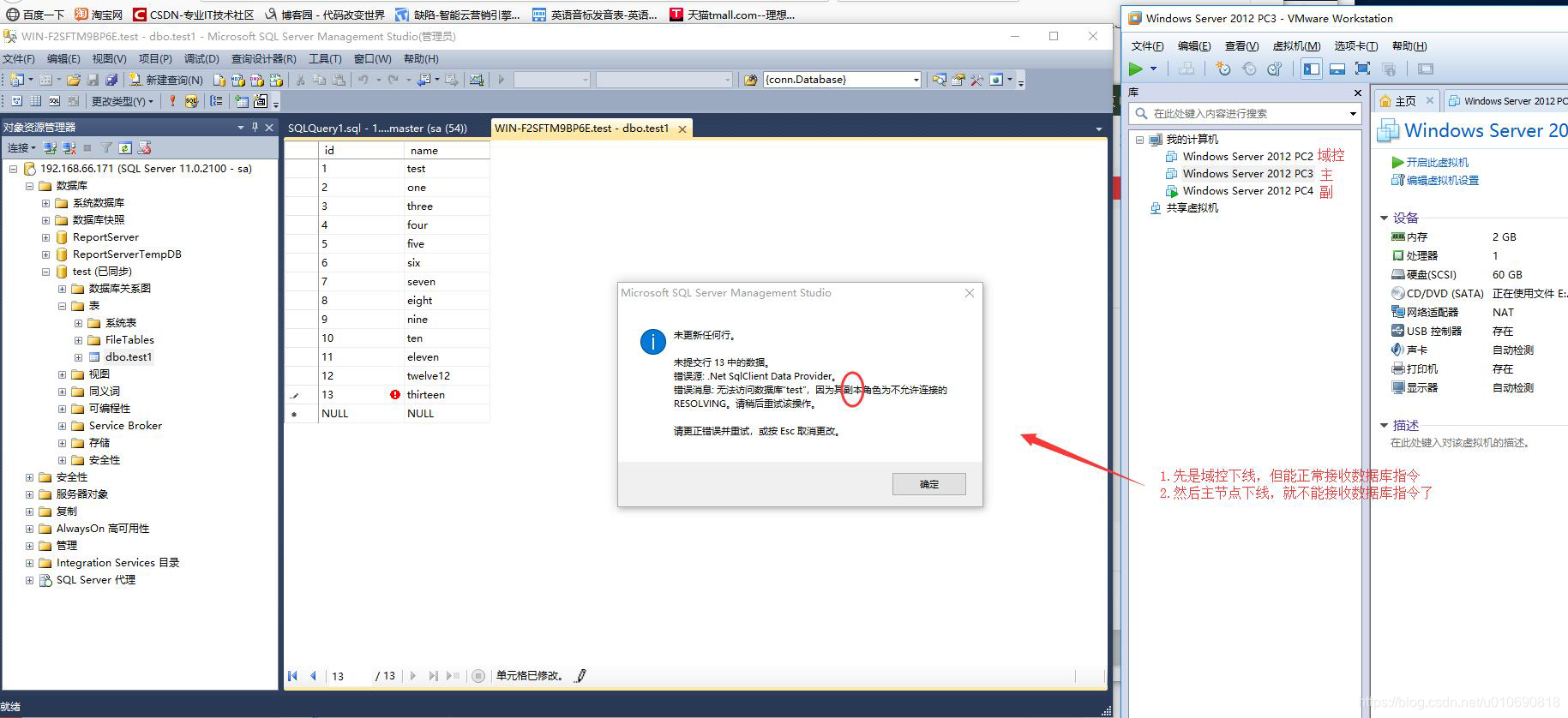
Task: Collapse the 我的计算机 node in VMware library
Action: tap(1139, 140)
